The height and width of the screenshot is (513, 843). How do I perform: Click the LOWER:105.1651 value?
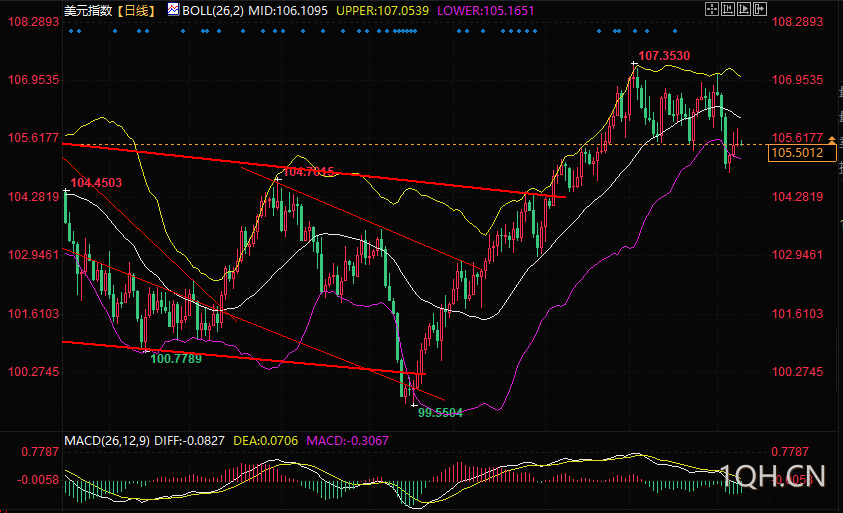click(486, 11)
